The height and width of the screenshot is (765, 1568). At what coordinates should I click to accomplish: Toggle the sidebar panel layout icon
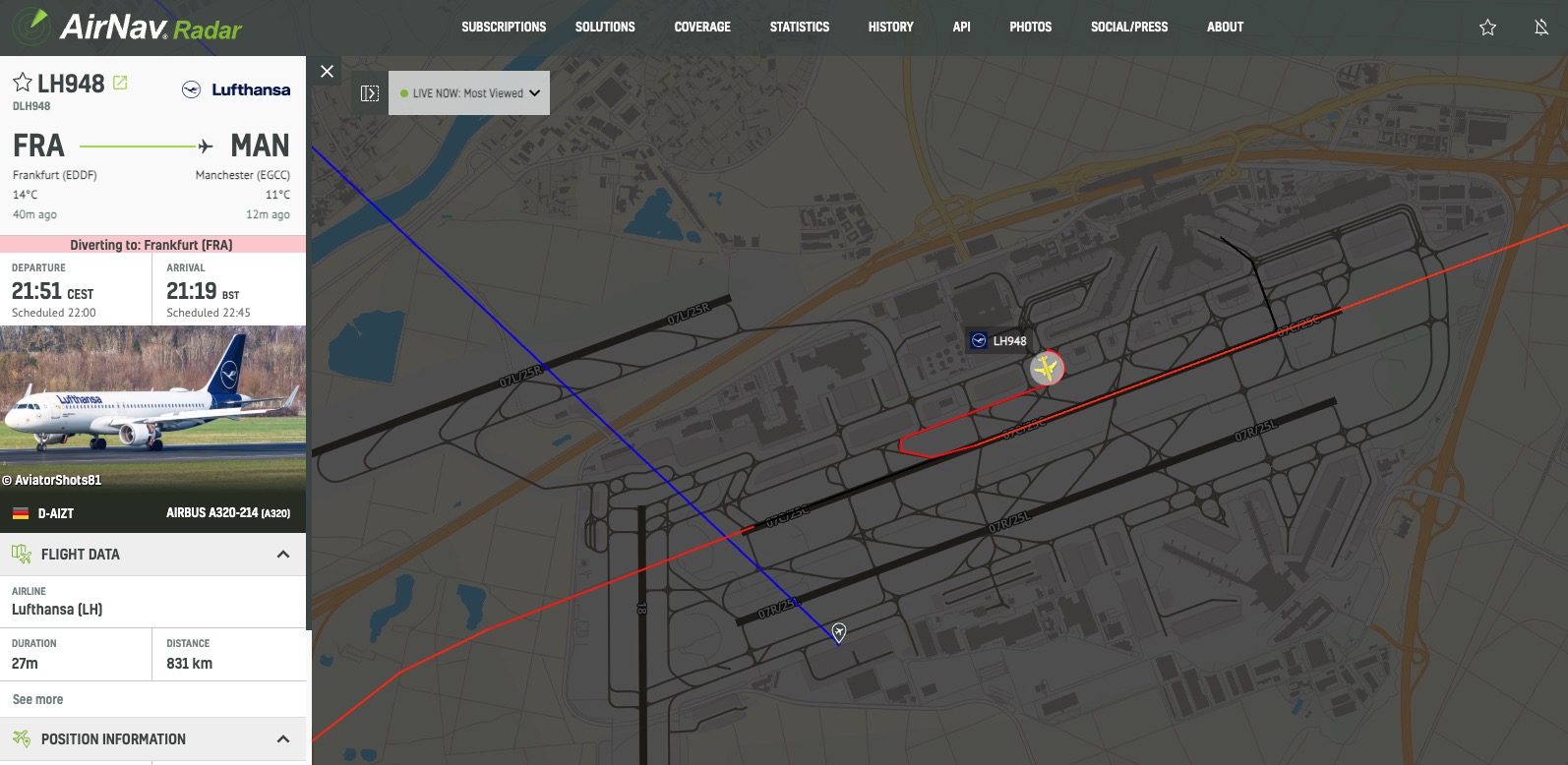[370, 93]
